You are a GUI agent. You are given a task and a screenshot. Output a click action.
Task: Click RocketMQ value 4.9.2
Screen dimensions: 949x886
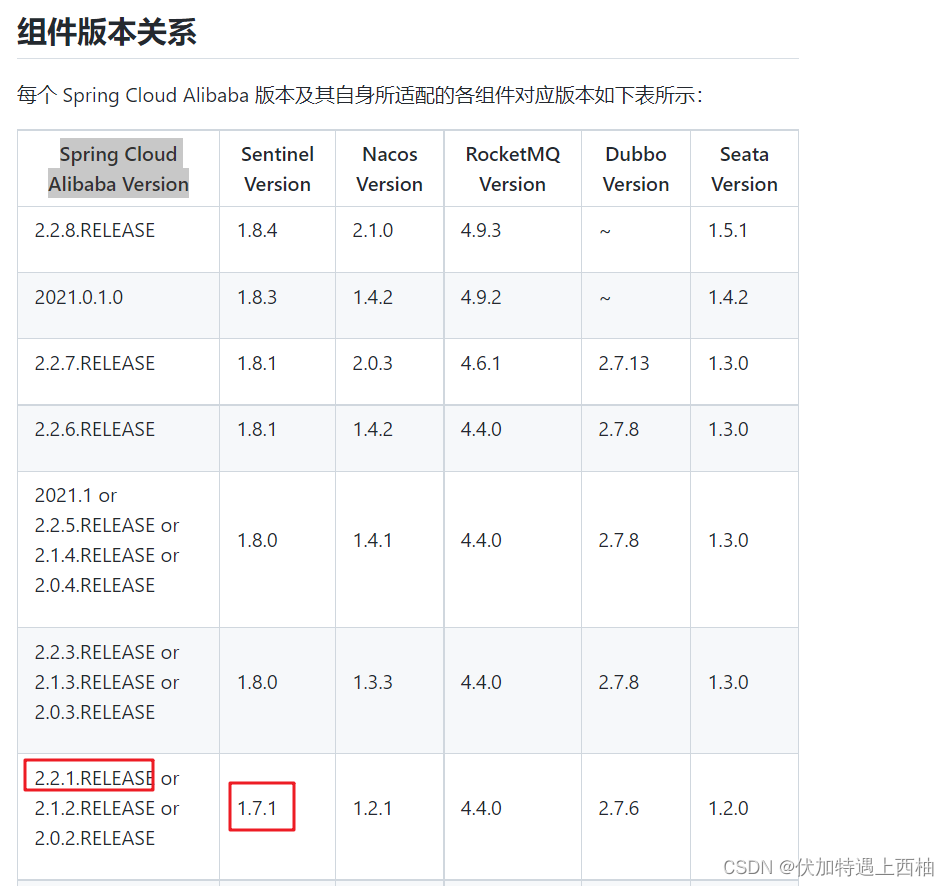481,298
